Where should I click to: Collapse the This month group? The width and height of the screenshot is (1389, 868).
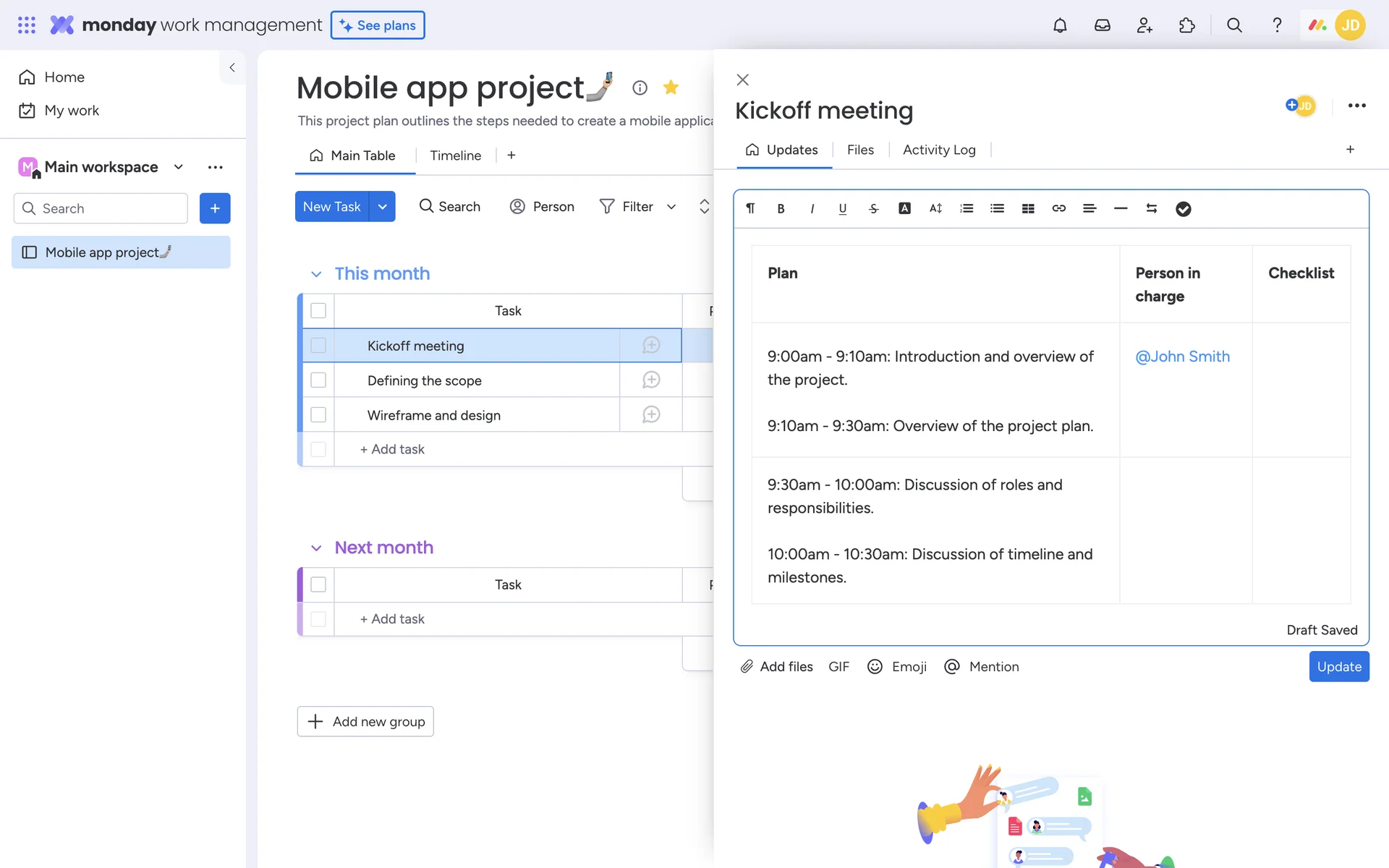[316, 274]
